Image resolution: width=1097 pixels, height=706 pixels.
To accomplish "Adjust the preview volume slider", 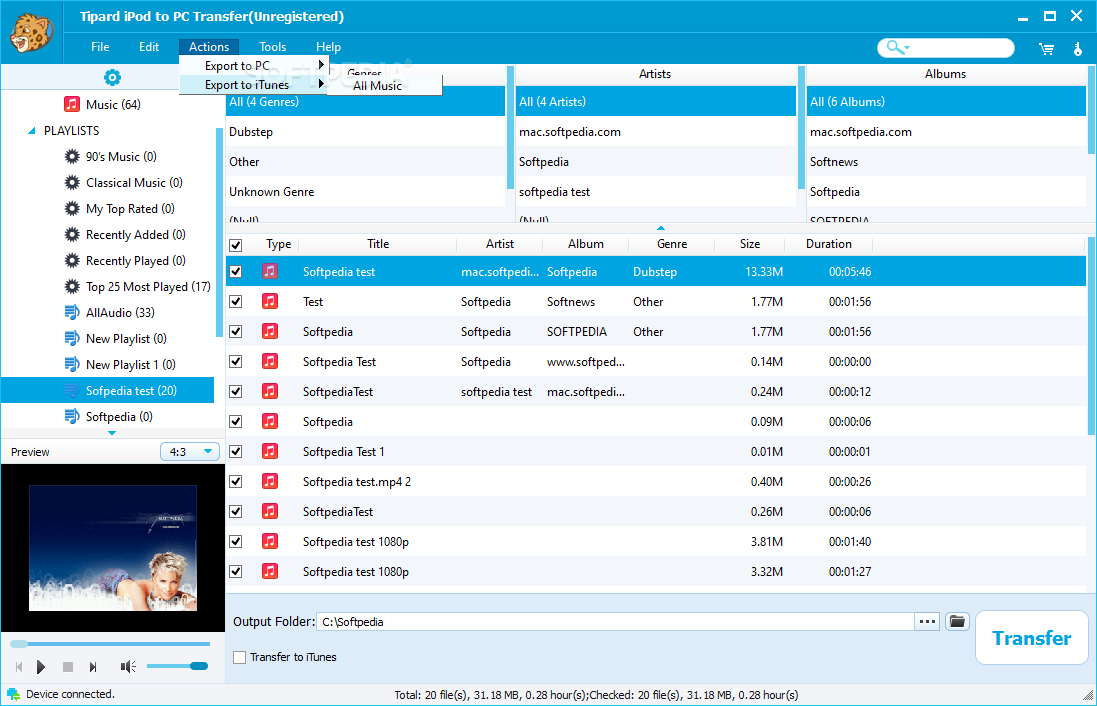I will pyautogui.click(x=178, y=666).
